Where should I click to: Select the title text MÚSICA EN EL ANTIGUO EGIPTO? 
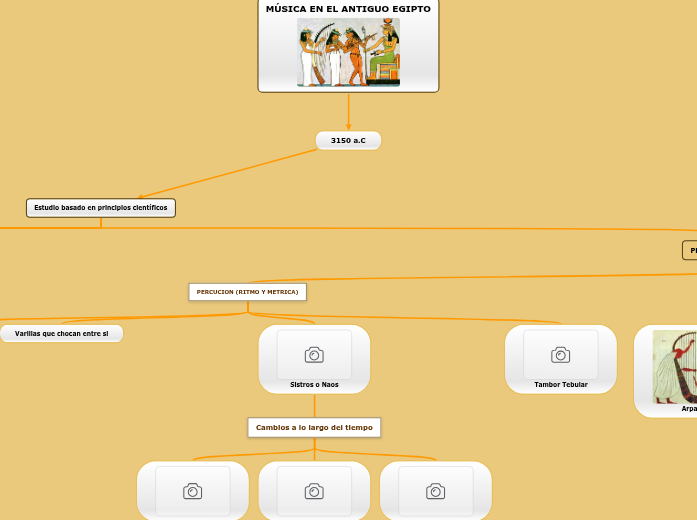pos(348,9)
